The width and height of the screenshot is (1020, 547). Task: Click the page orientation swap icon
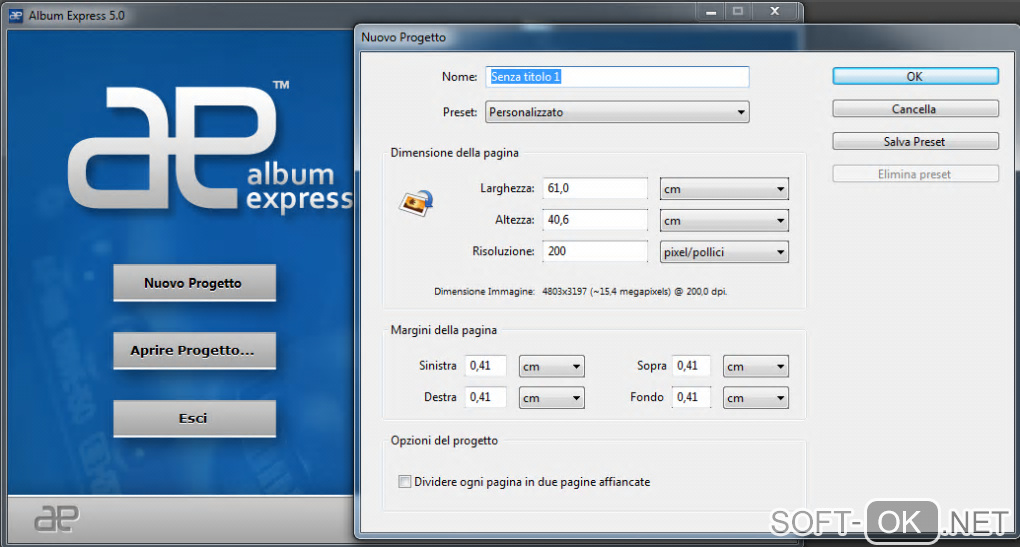[416, 203]
